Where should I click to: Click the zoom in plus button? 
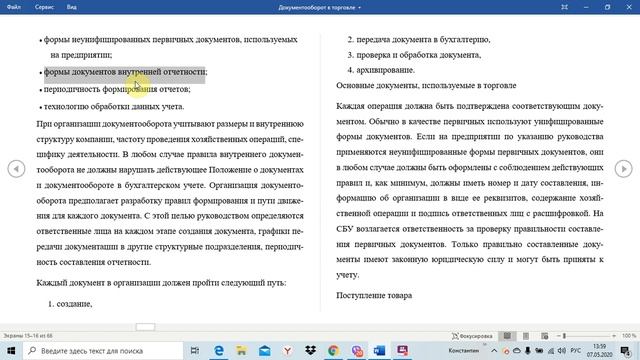point(613,336)
